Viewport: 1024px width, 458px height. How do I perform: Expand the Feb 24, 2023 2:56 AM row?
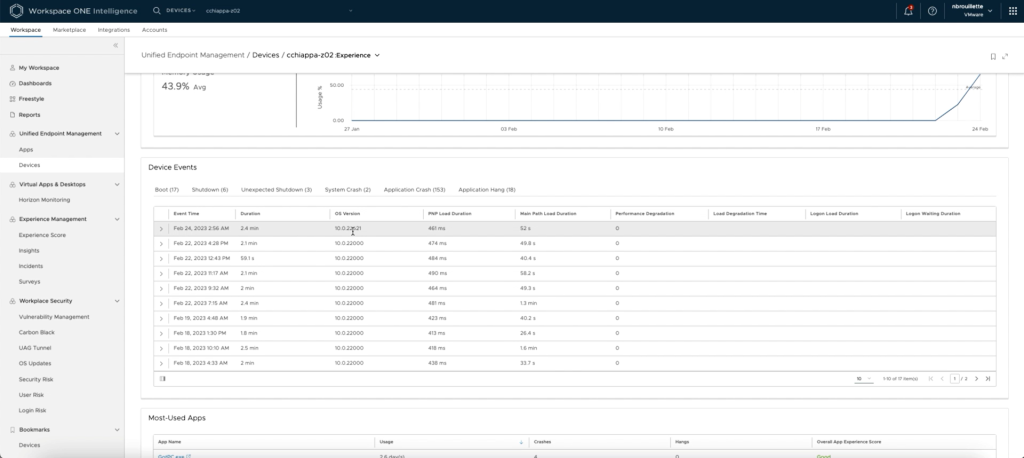161,229
